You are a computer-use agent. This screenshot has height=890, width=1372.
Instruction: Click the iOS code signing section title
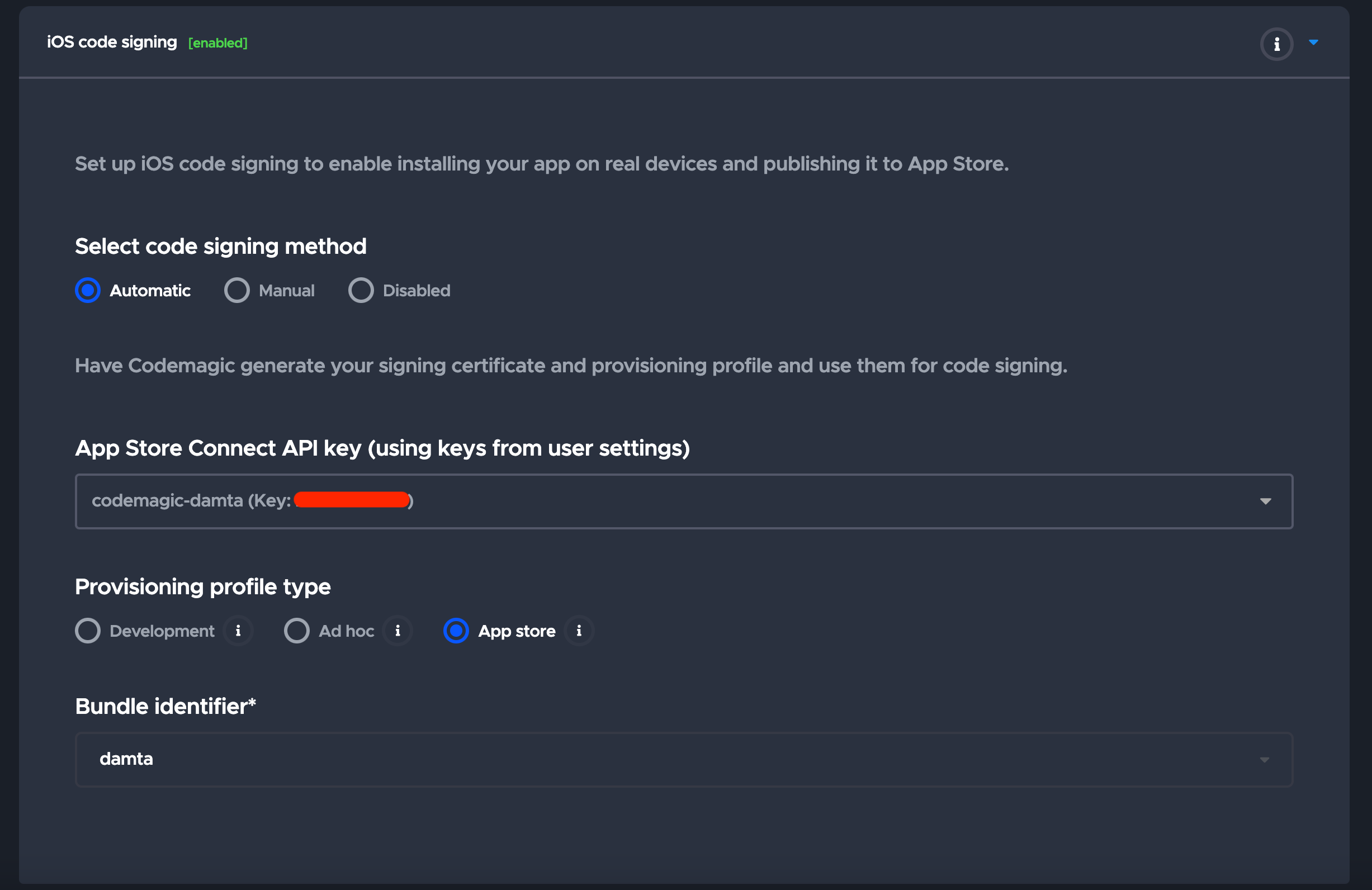112,42
